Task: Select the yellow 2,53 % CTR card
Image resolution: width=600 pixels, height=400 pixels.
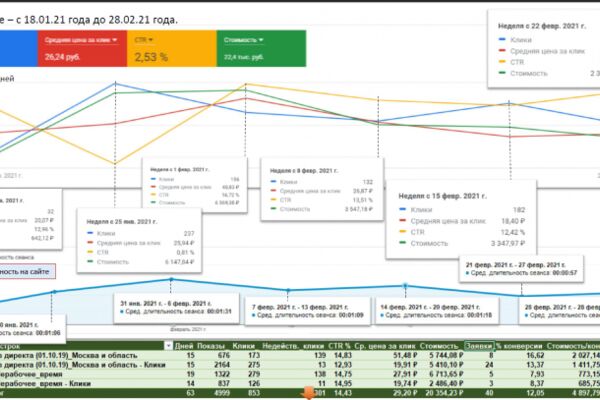Action: tap(172, 49)
